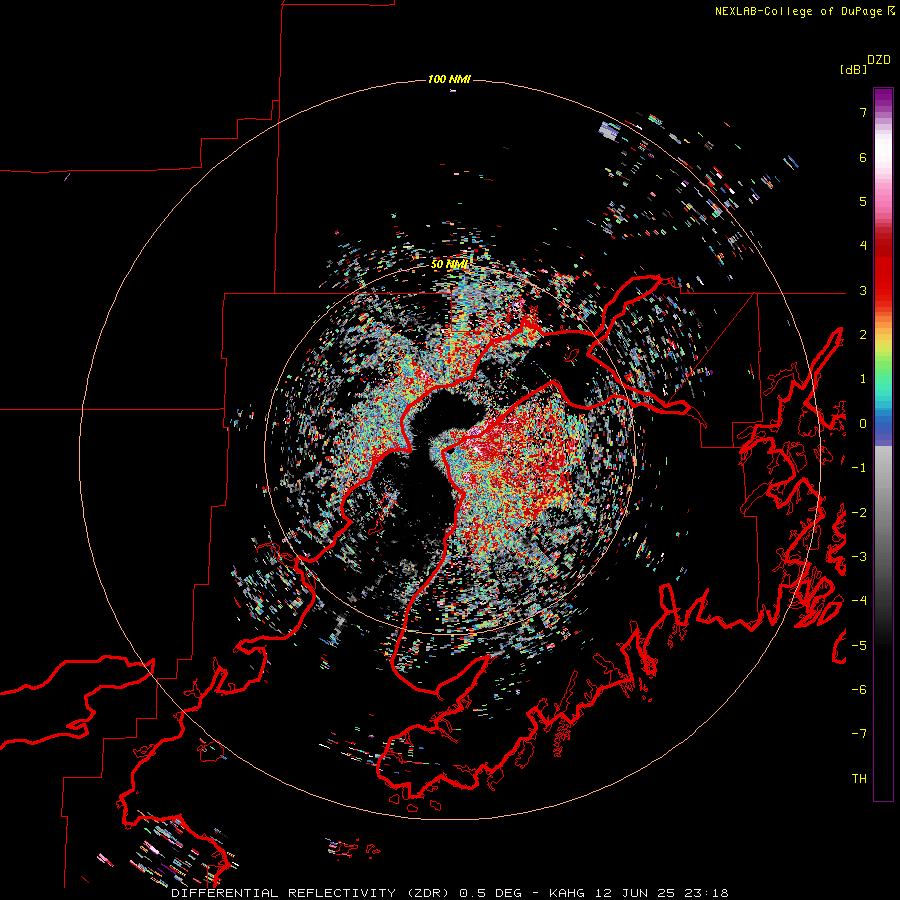
Task: Click the 0 dB label on scale
Action: [863, 424]
